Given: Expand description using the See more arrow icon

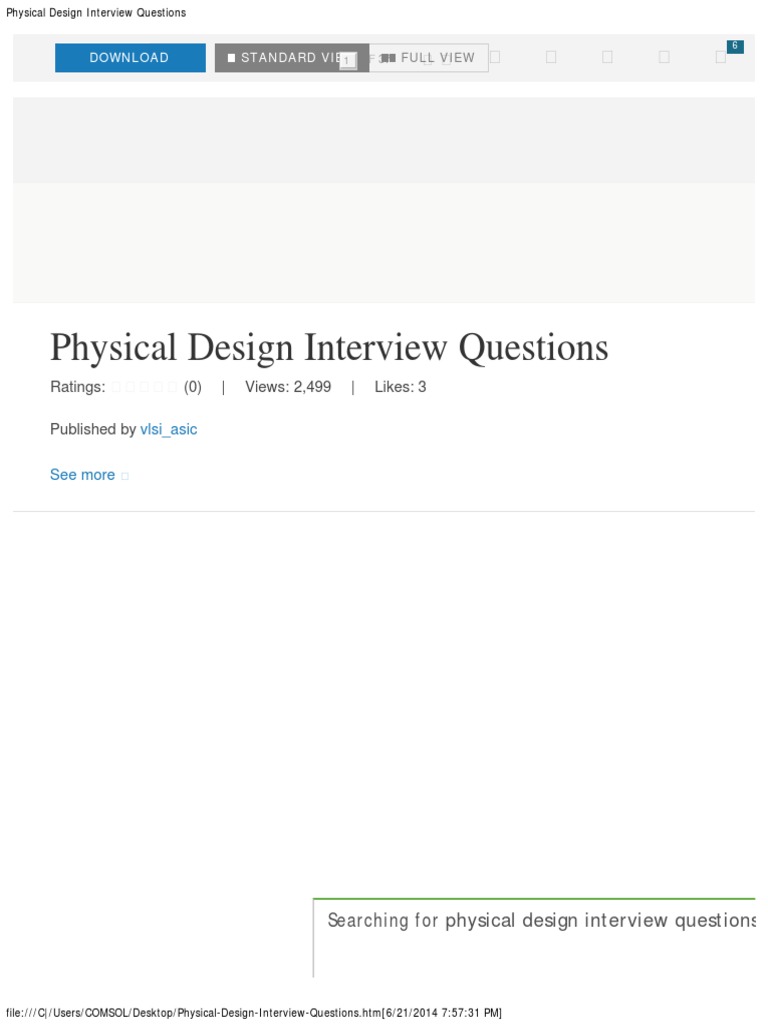Looking at the screenshot, I should tap(125, 476).
